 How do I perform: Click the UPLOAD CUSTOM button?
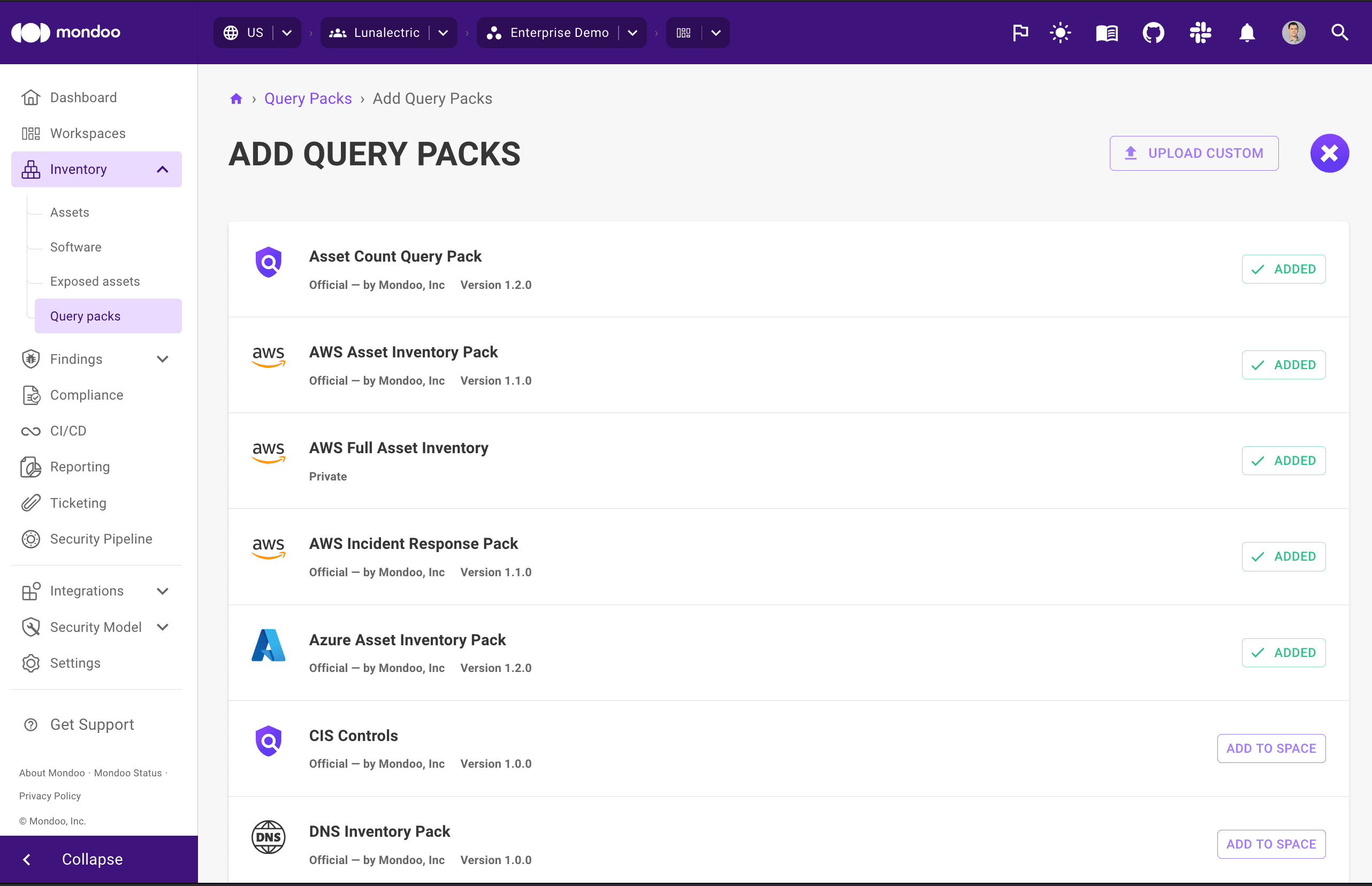(x=1194, y=153)
